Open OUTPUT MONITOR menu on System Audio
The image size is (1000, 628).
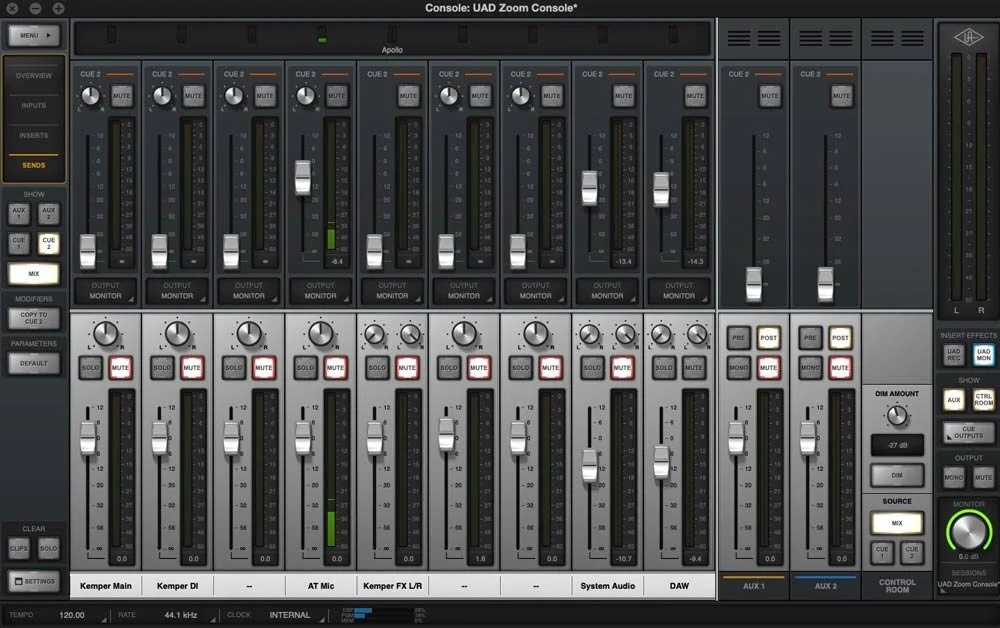(607, 291)
